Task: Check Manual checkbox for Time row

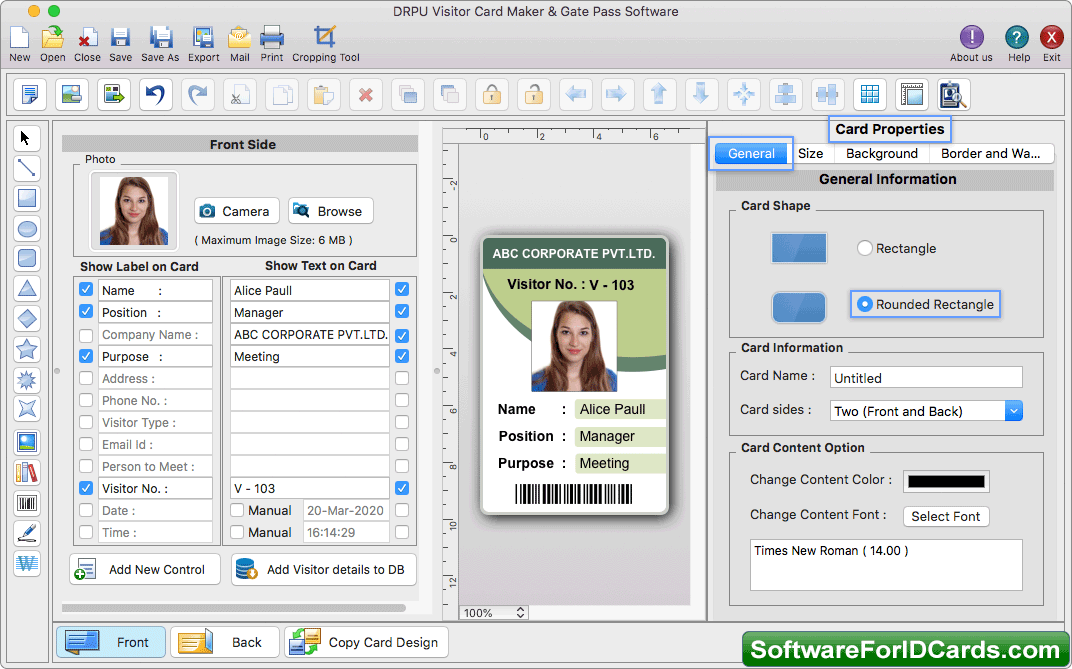Action: [x=237, y=532]
